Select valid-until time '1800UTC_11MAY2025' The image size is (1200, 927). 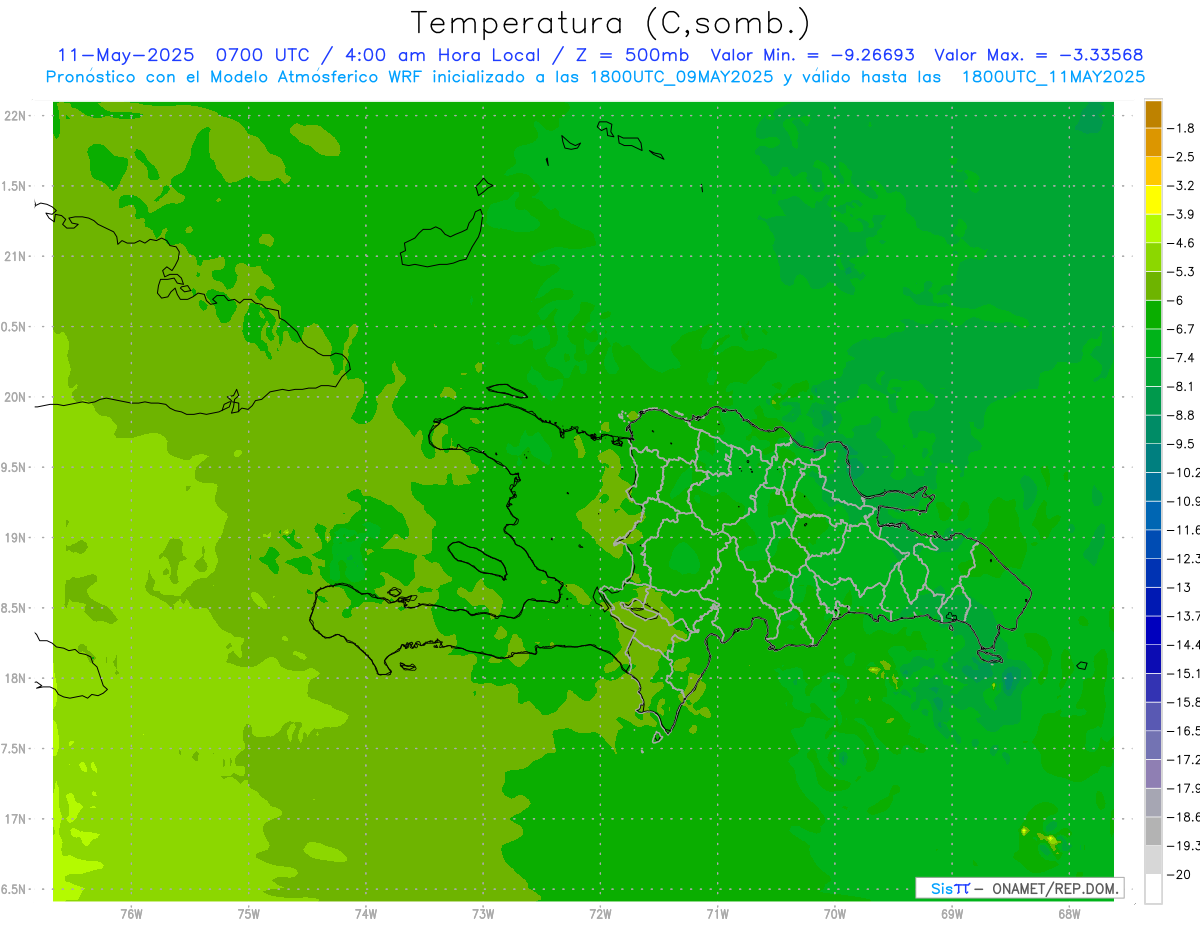(1052, 77)
